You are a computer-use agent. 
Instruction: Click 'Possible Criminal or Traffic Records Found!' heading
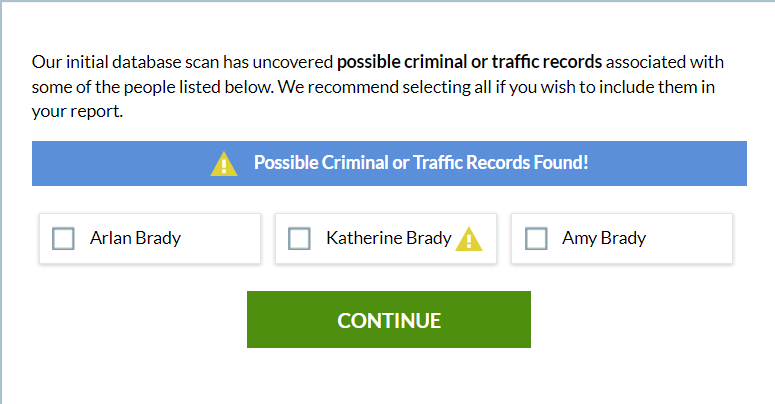[421, 163]
